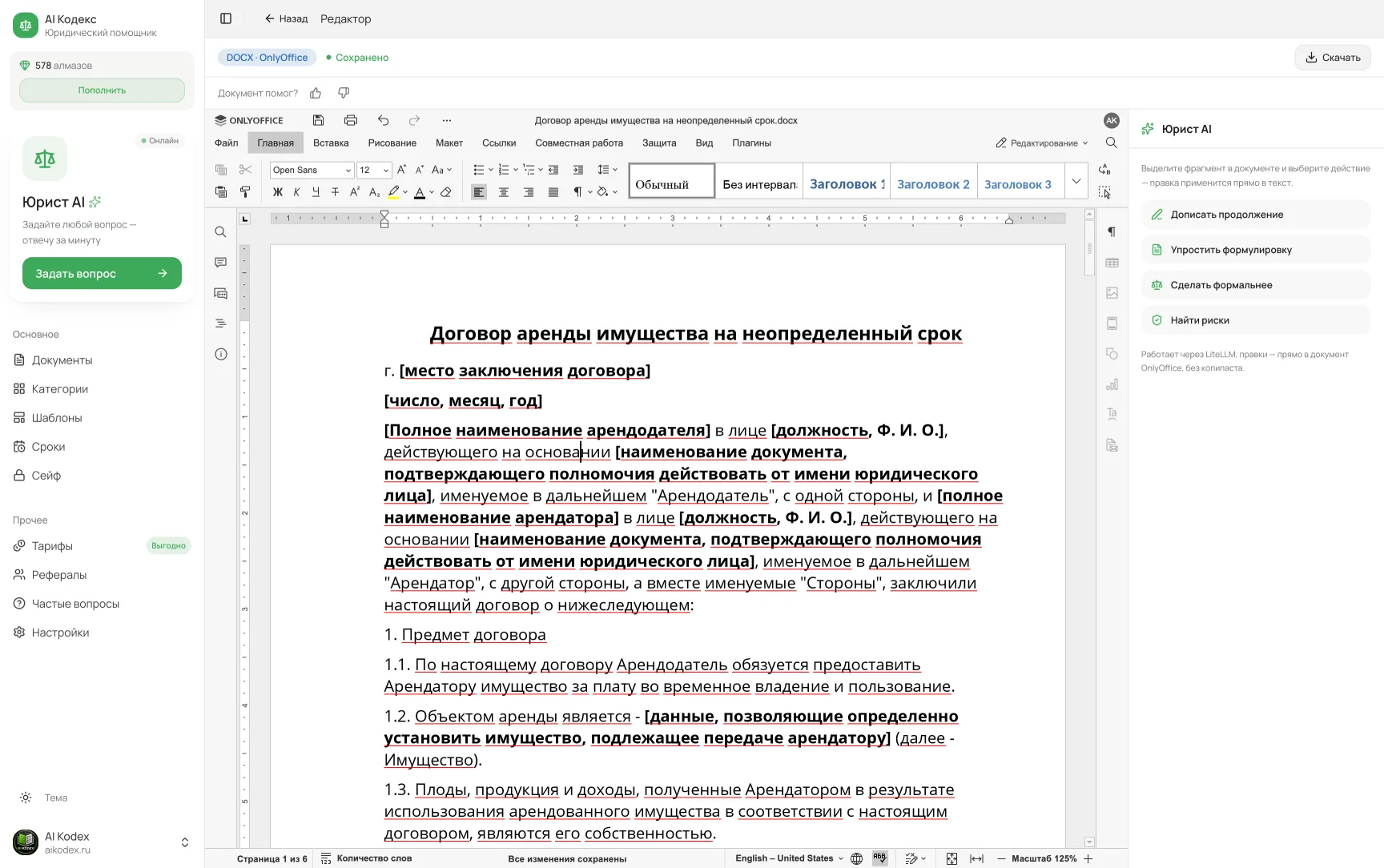Open Table settings icon in right panel

[1112, 263]
